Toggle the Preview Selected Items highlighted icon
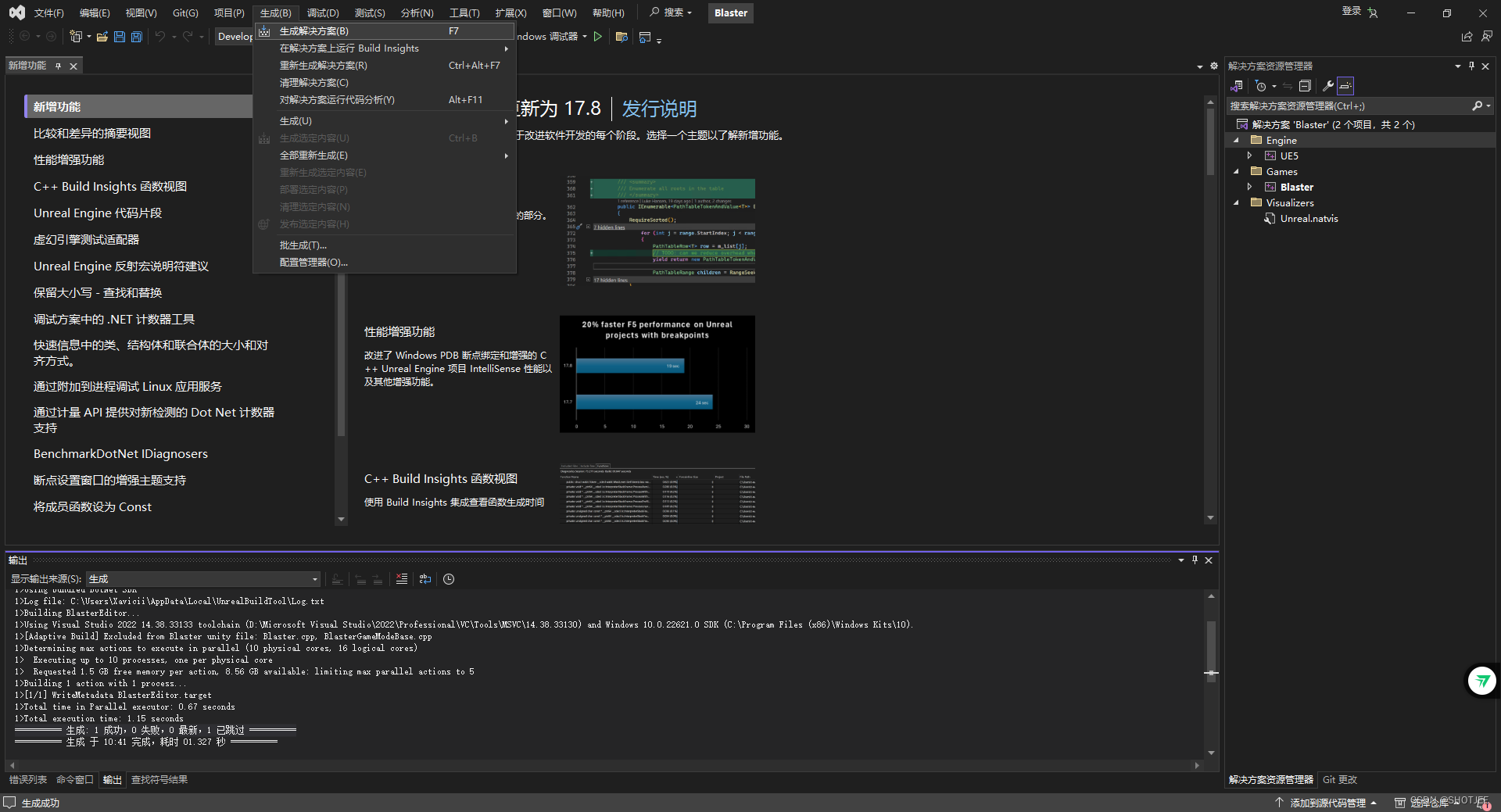Screen dimensions: 1501x812 1346,86
